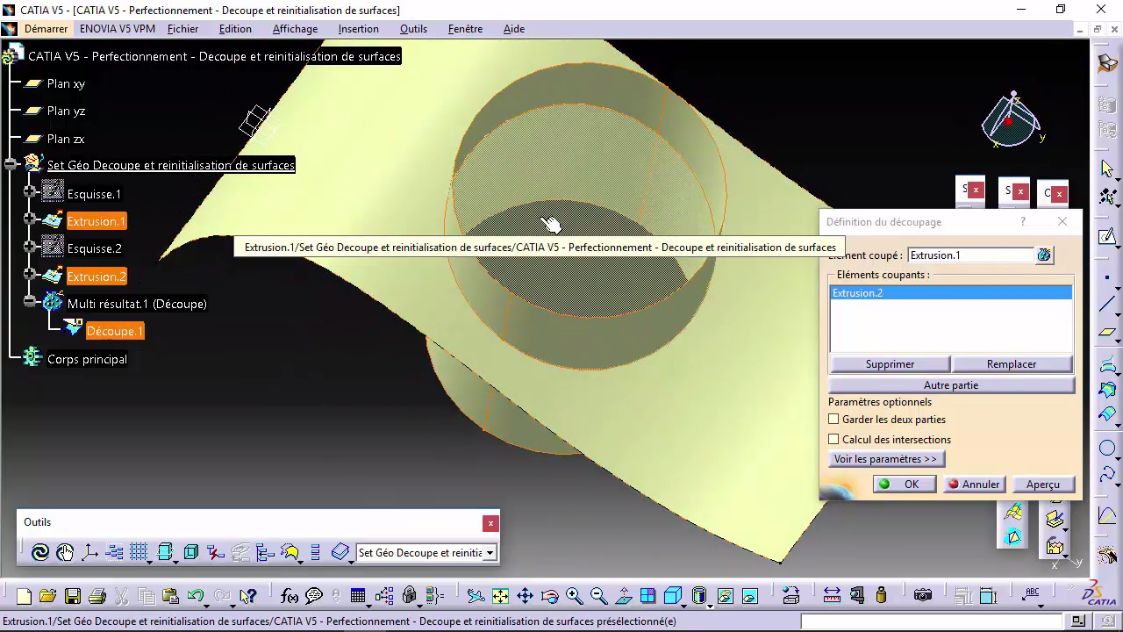Enable Calcul des intersections checkbox
Image resolution: width=1123 pixels, height=632 pixels.
pos(834,439)
